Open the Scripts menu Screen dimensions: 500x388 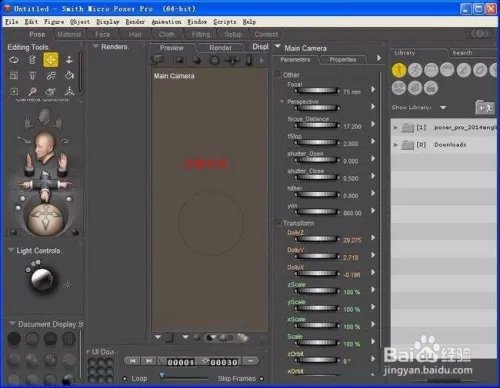click(225, 22)
